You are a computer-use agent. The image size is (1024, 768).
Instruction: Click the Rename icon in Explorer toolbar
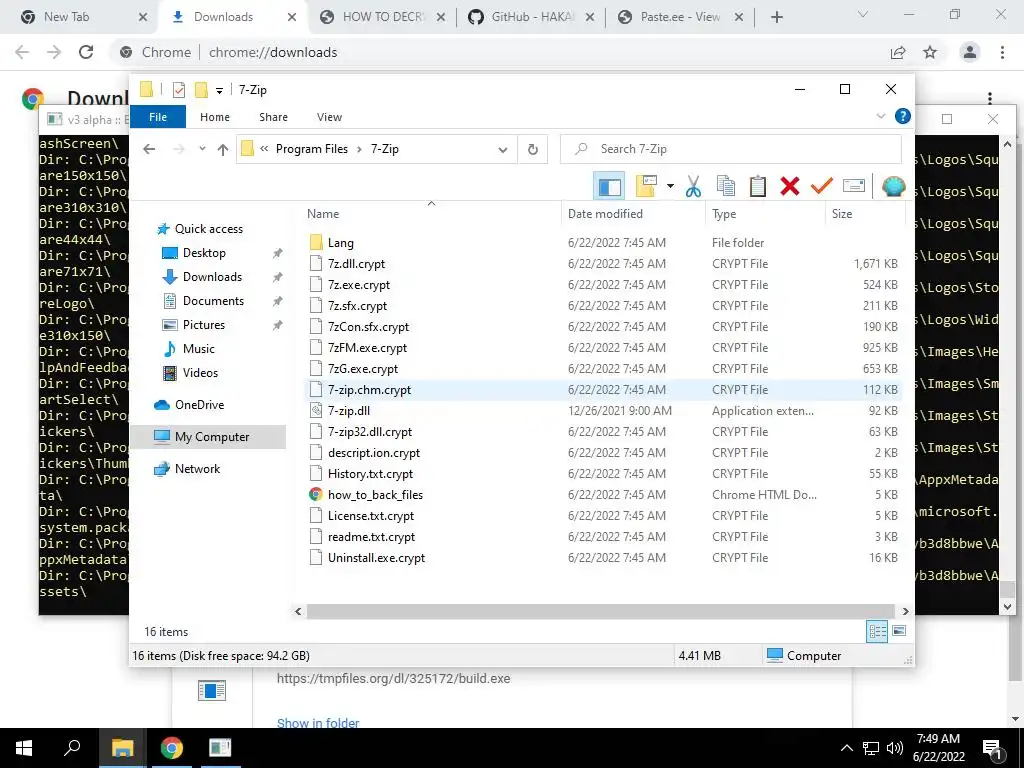click(854, 186)
